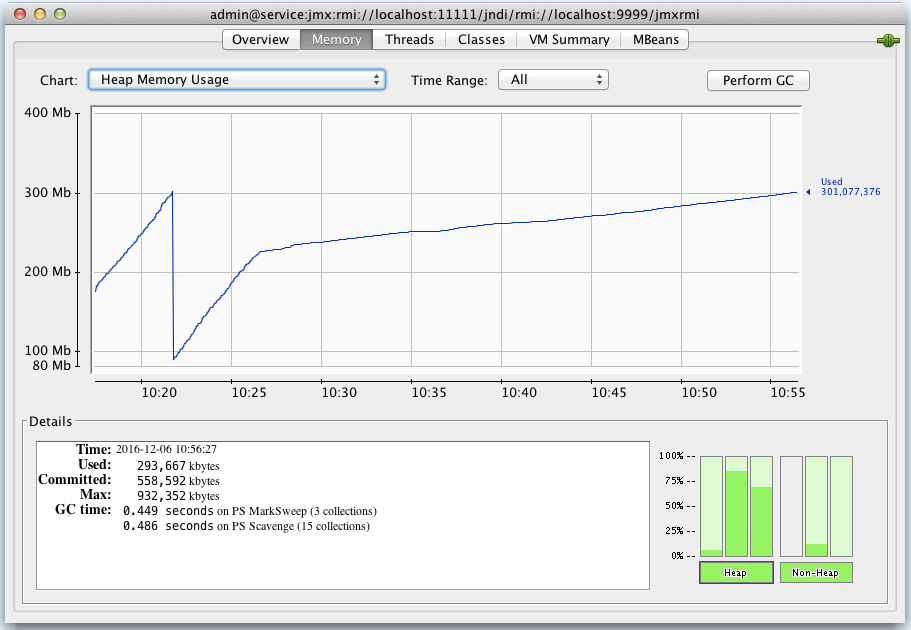Select the middle Heap memory pool bar

736,506
